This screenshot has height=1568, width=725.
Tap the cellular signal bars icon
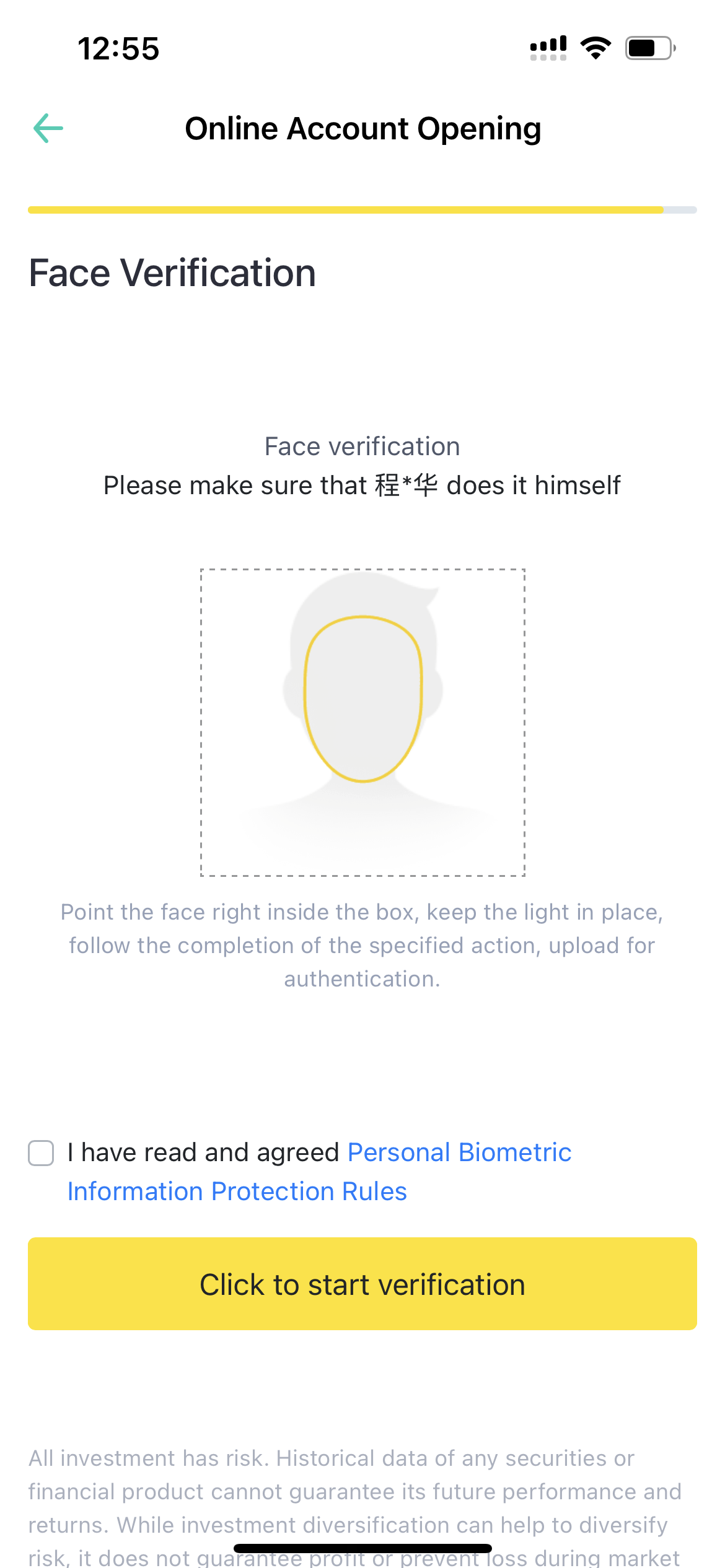pos(548,48)
